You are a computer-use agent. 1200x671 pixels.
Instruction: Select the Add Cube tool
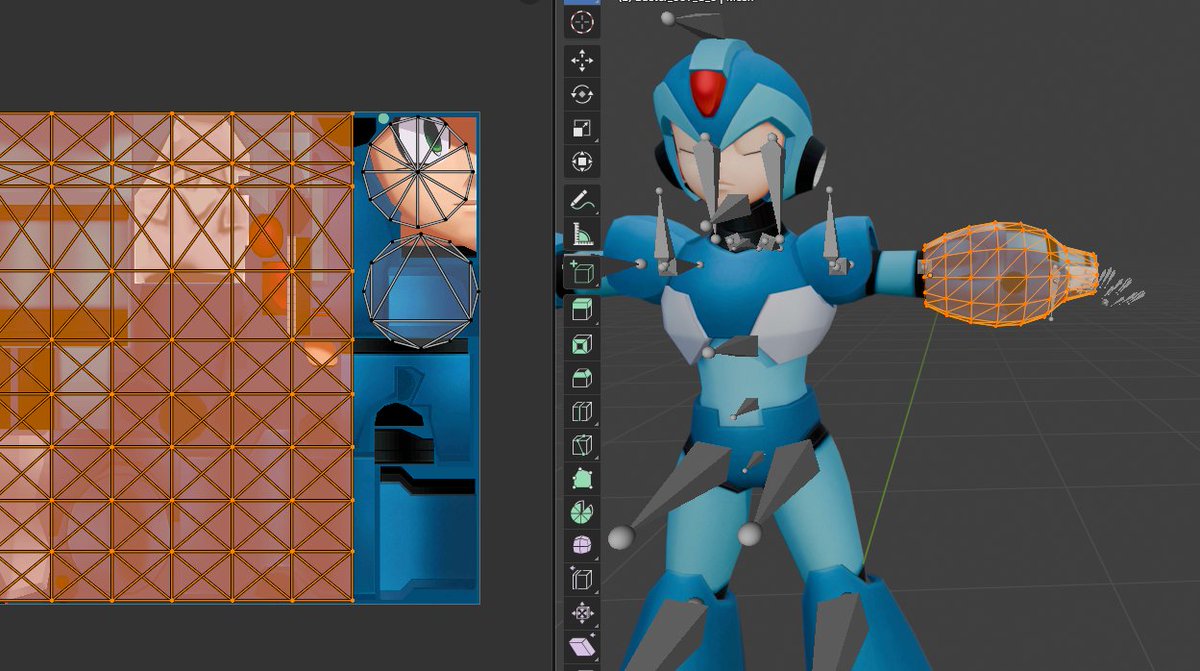(x=582, y=271)
